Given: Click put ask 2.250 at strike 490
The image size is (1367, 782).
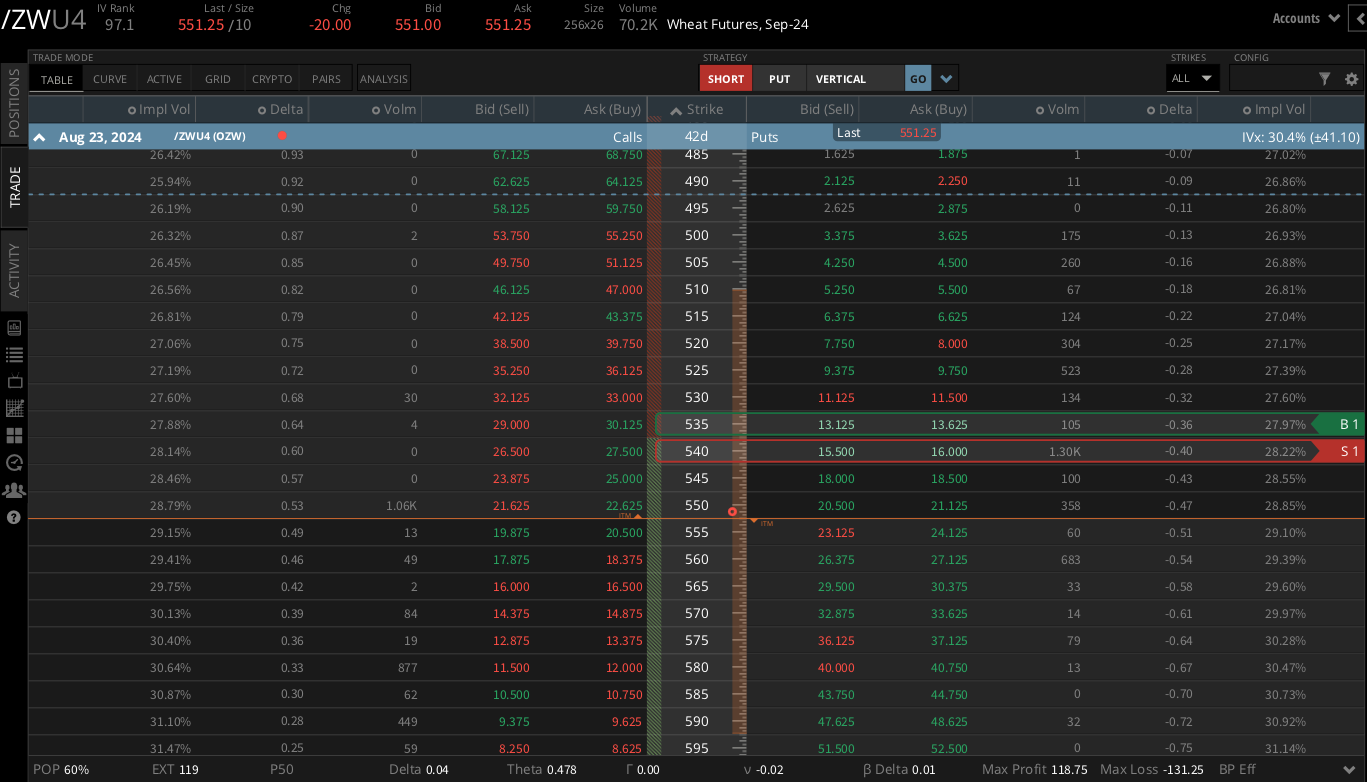Looking at the screenshot, I should [952, 181].
